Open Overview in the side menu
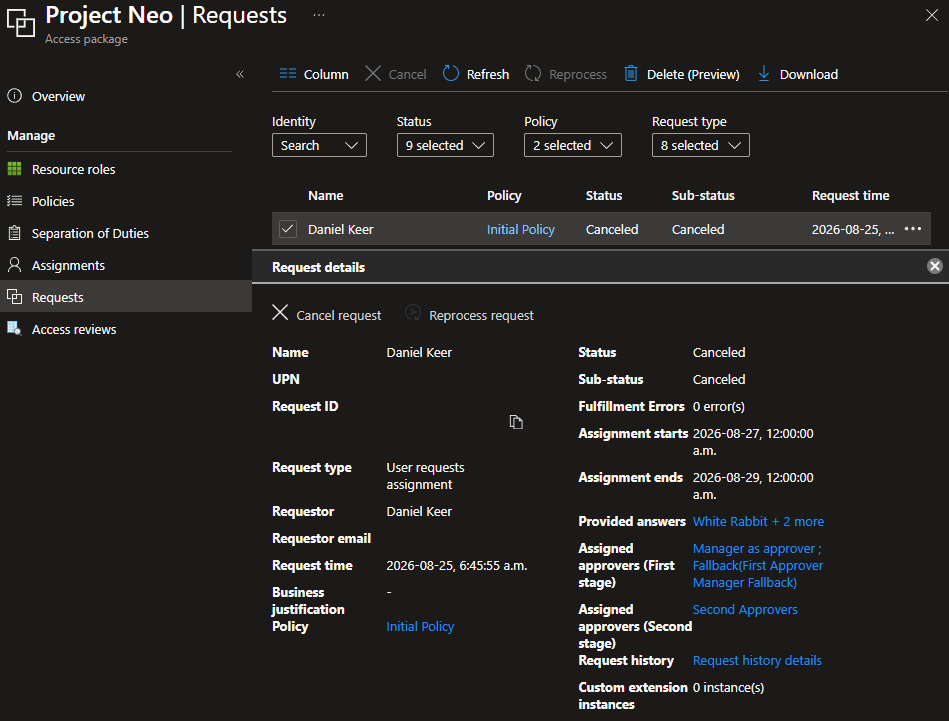The height and width of the screenshot is (721, 949). point(58,96)
